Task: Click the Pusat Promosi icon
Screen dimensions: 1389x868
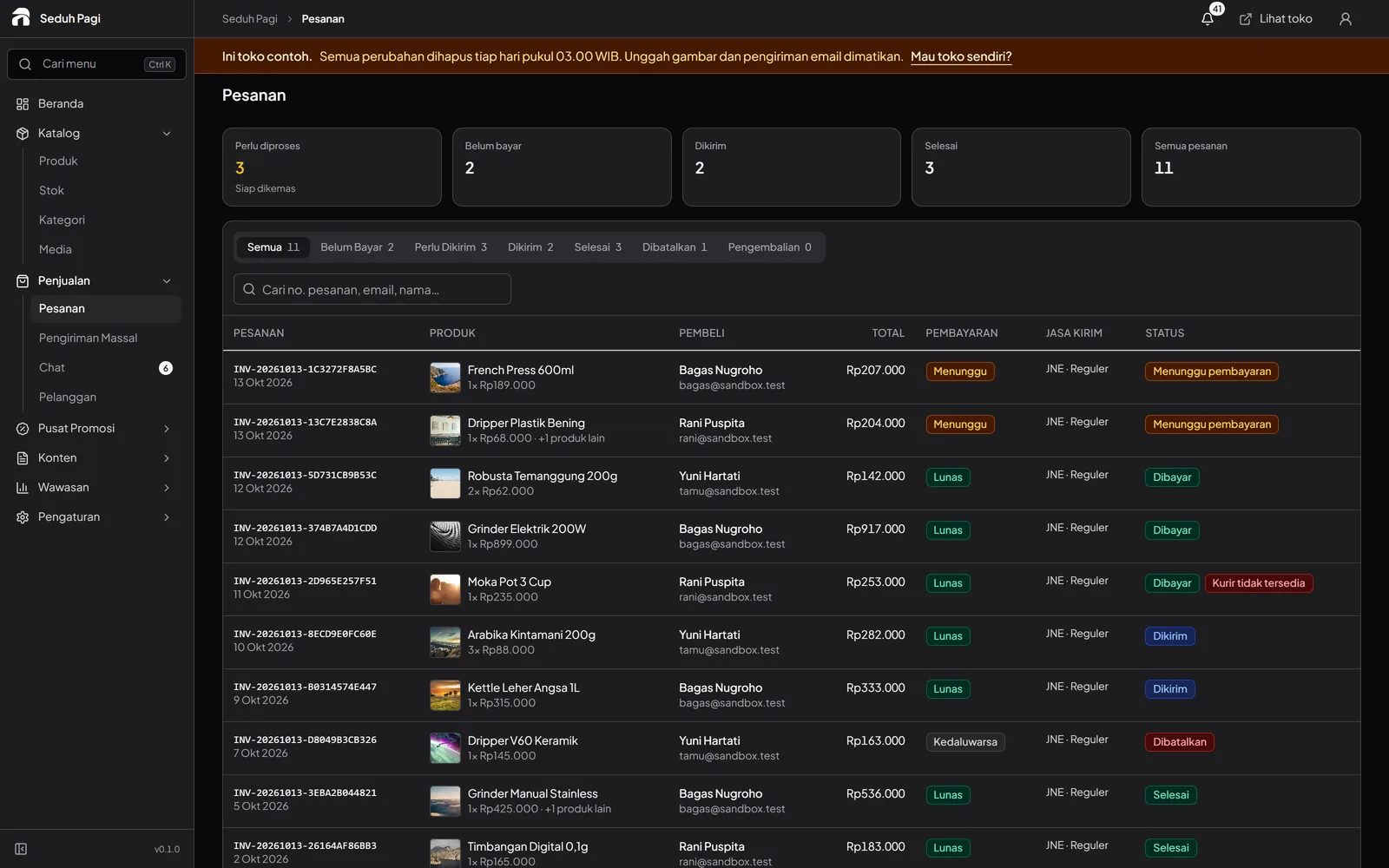Action: coord(23,429)
